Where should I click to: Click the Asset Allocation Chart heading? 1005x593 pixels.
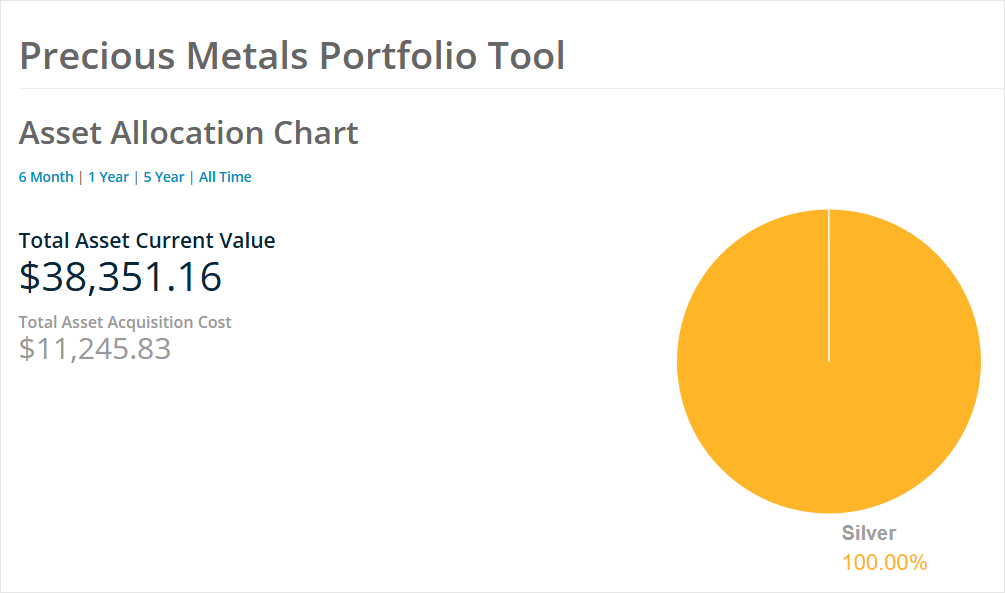pos(189,133)
